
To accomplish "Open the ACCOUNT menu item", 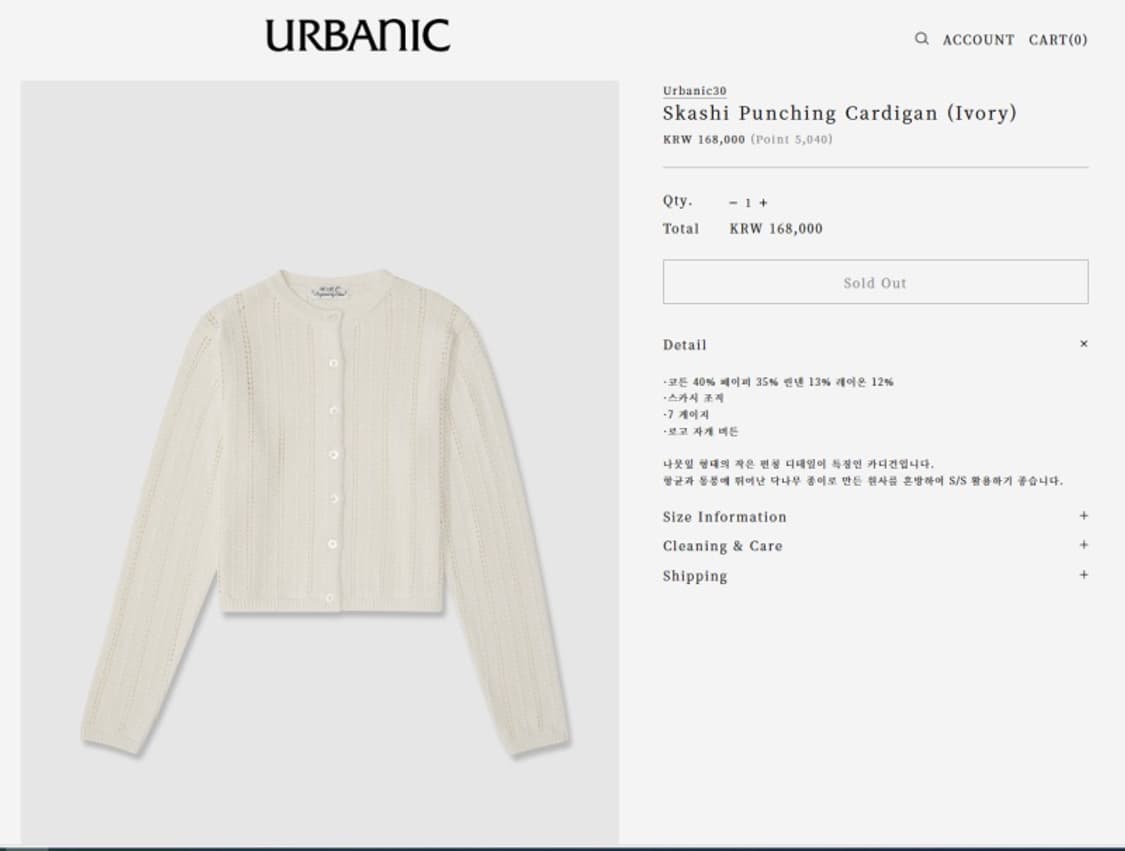I will (x=978, y=40).
